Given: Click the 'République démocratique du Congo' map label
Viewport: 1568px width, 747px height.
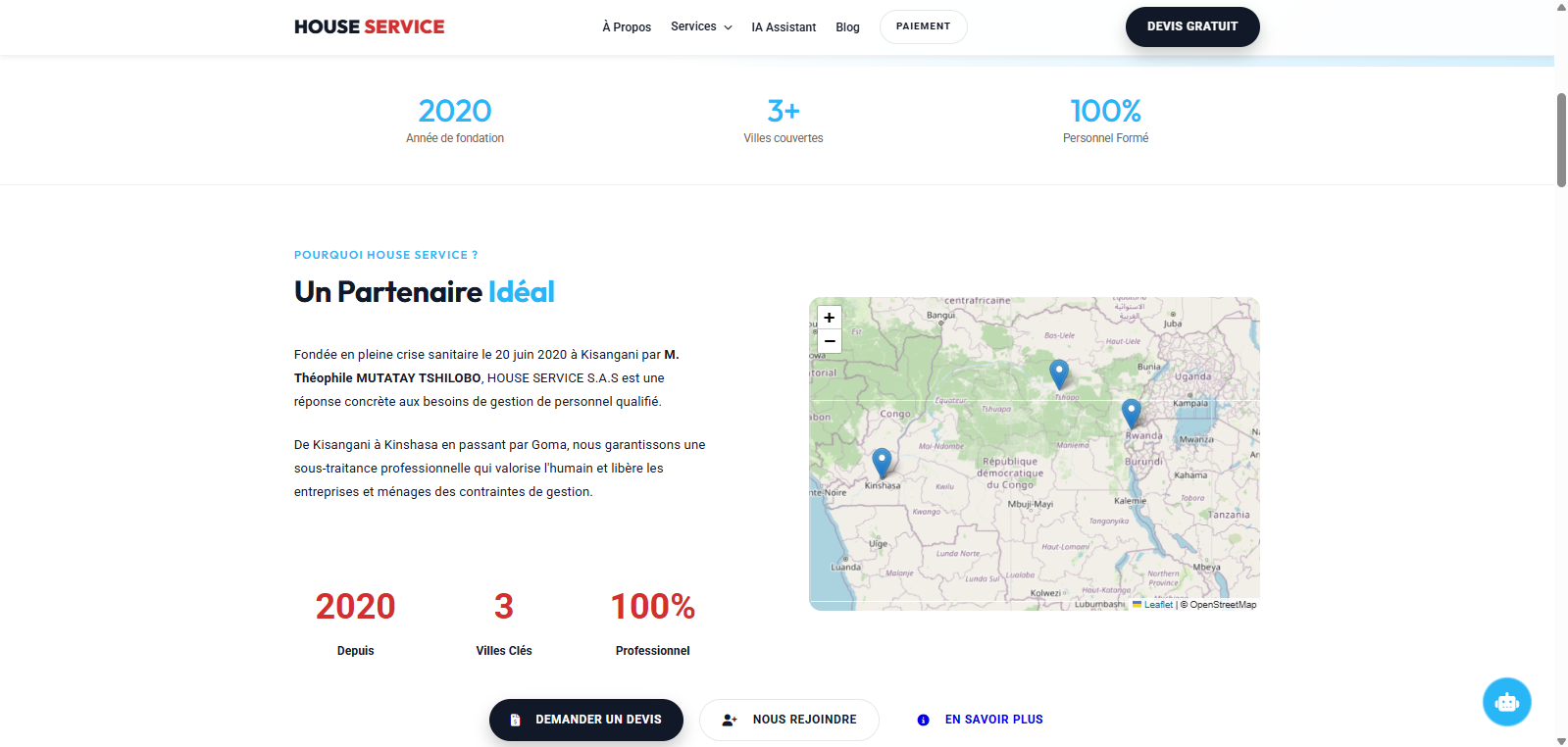Looking at the screenshot, I should click(1011, 473).
